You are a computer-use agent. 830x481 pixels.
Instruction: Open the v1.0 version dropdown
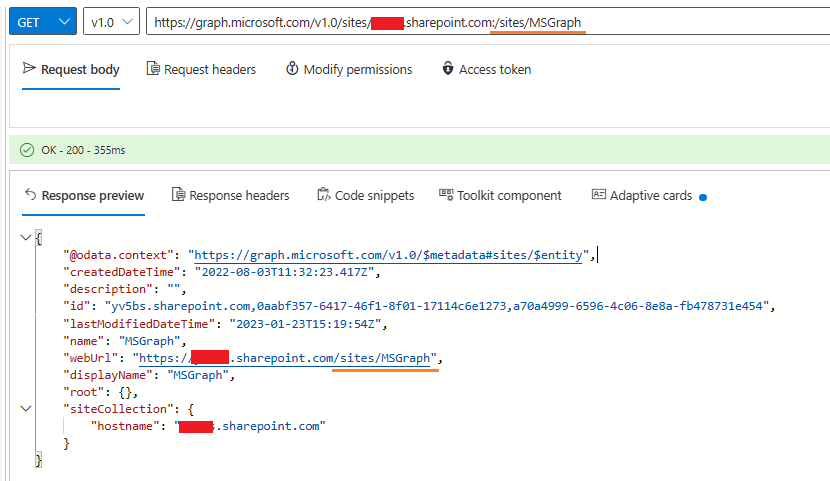coord(111,22)
